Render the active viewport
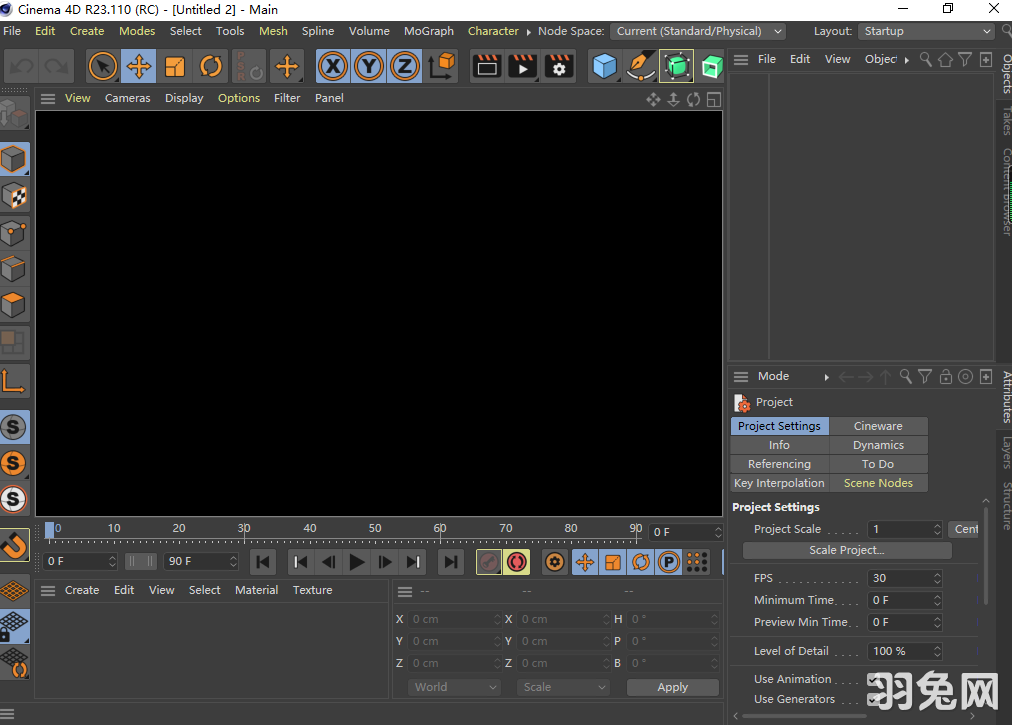The image size is (1012, 725). coord(487,66)
